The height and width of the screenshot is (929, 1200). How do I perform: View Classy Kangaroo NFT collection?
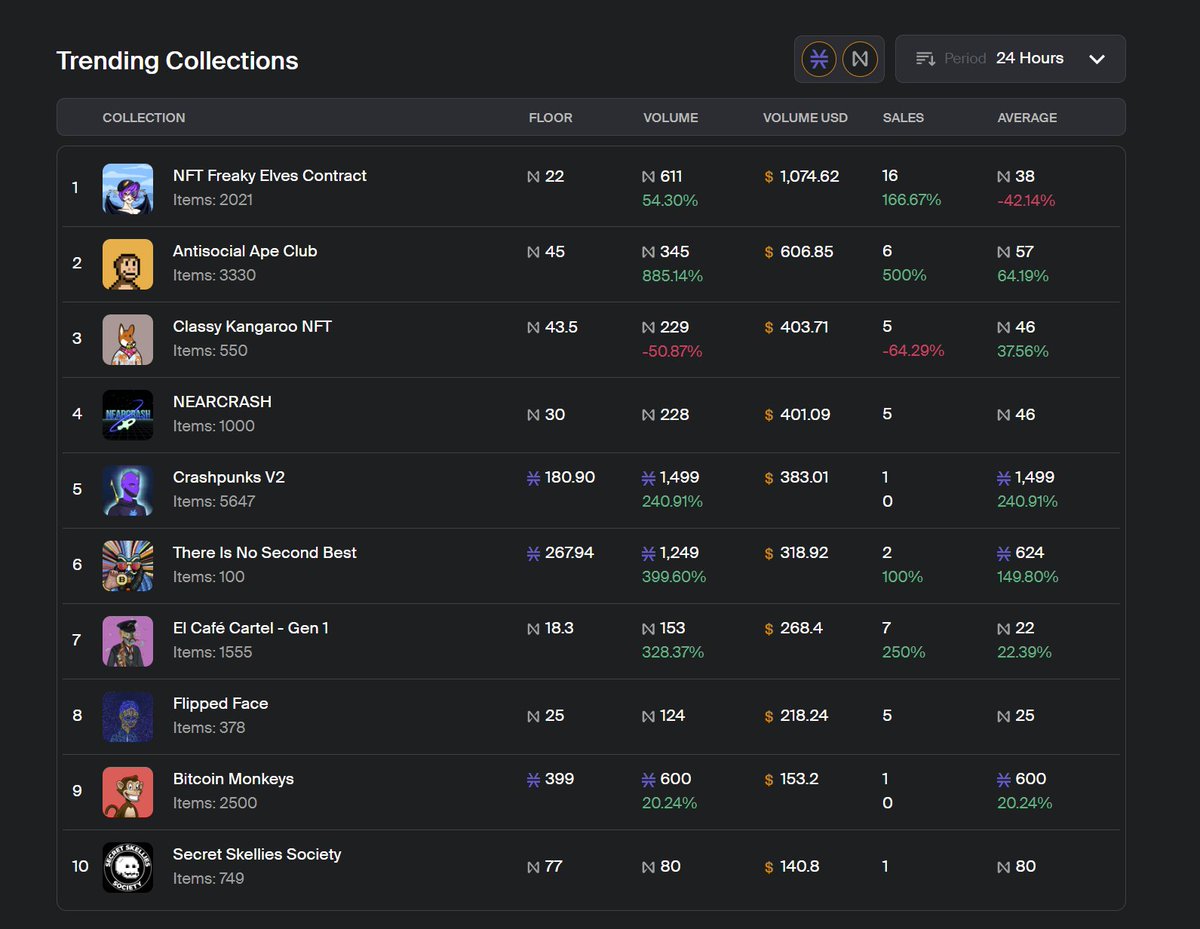(x=251, y=326)
